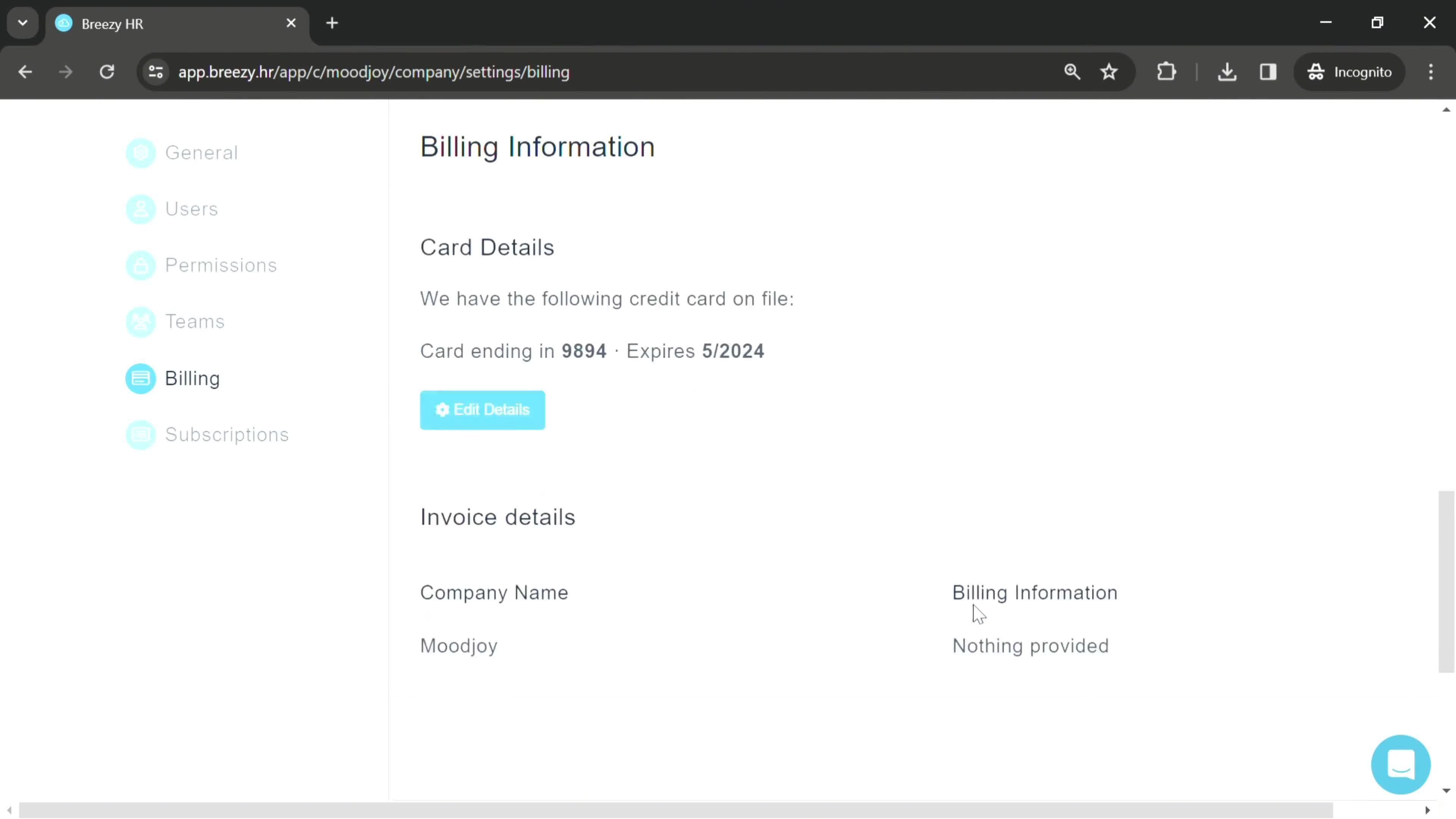
Task: Select the Subscriptions menu item
Action: coord(228,434)
